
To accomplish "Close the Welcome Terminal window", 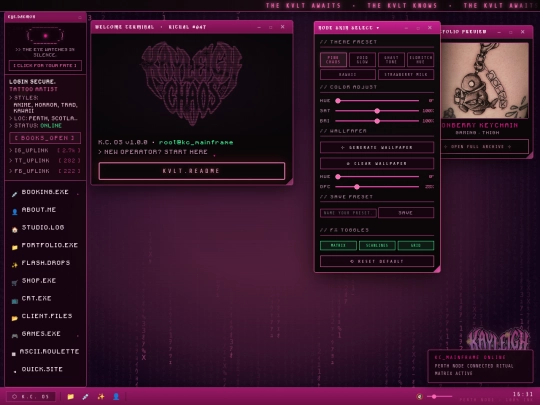I will point(282,27).
